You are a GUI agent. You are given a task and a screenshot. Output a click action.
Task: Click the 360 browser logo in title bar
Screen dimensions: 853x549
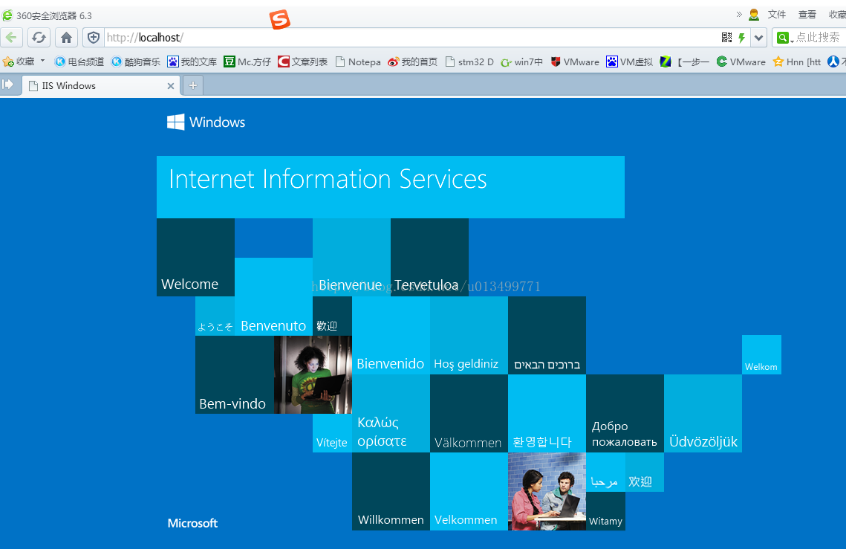point(8,15)
